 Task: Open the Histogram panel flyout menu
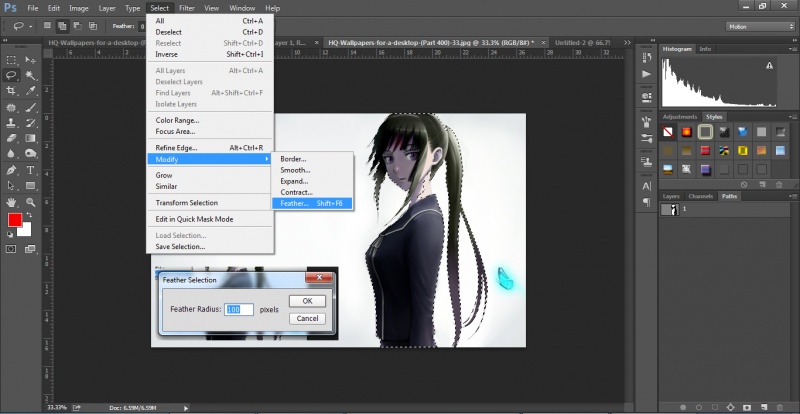[x=789, y=48]
